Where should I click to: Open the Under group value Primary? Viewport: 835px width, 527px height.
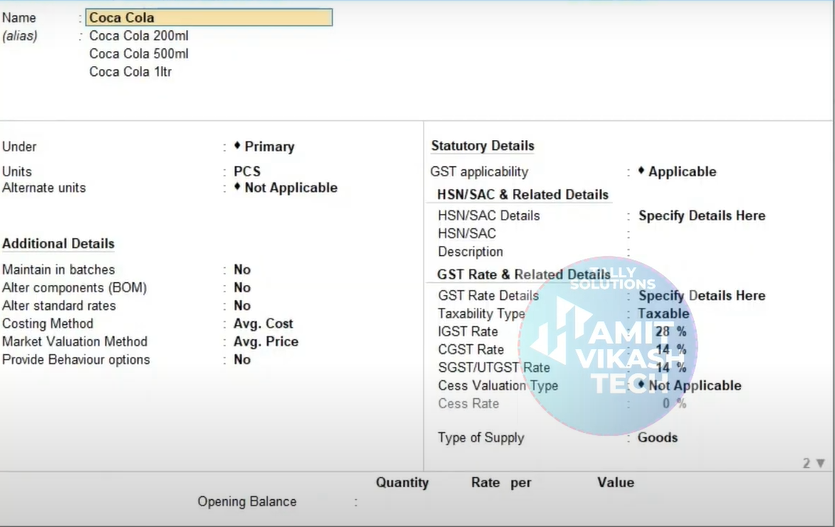[x=264, y=146]
